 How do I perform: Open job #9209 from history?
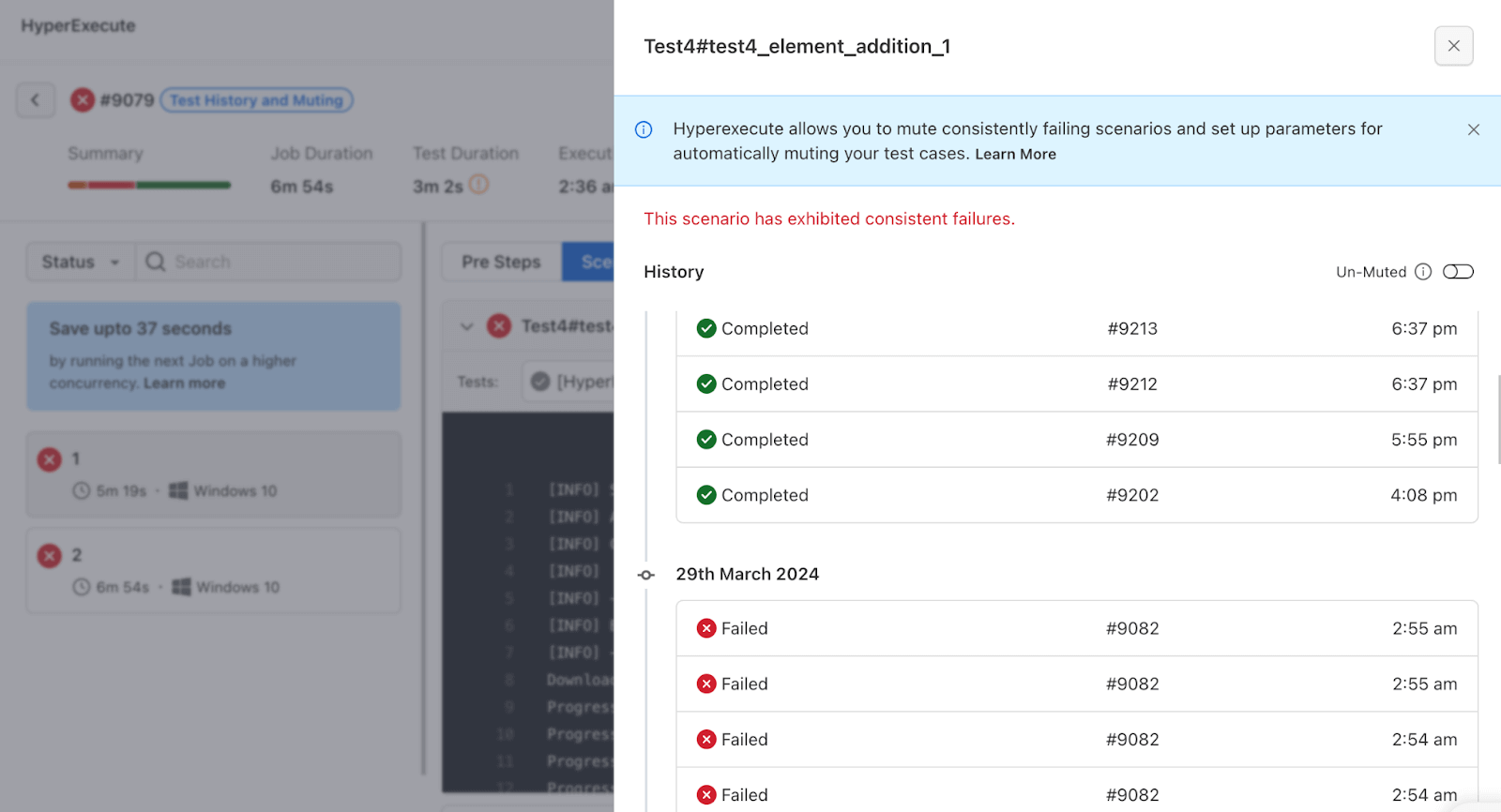1132,439
